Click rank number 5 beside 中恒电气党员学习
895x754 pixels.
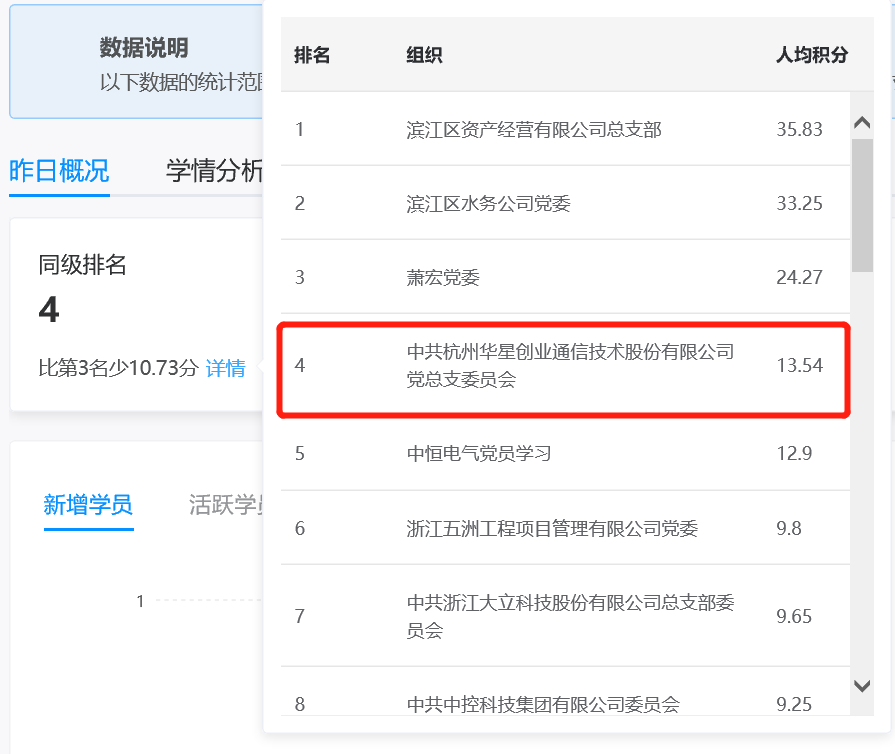click(300, 454)
